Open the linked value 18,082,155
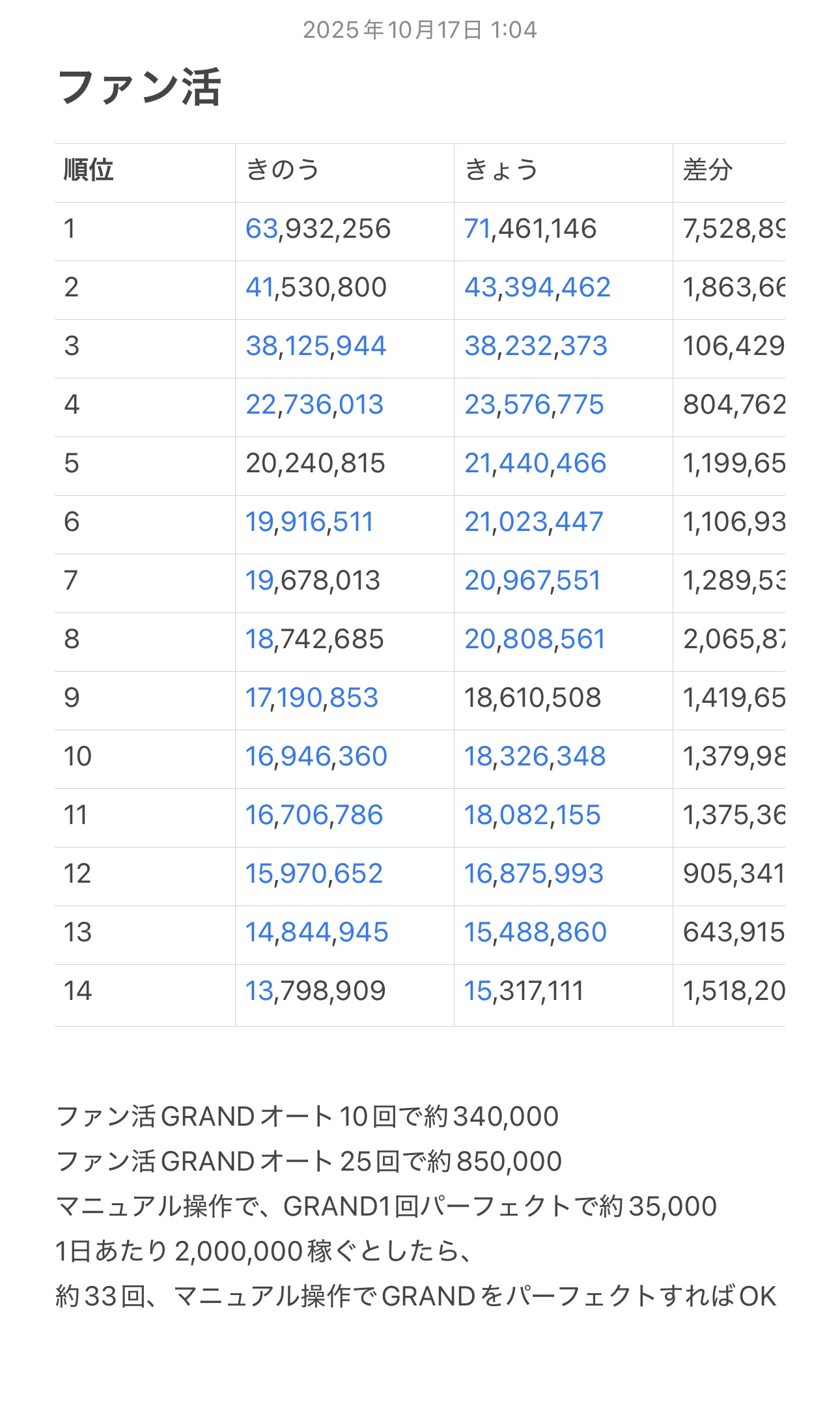 tap(532, 815)
